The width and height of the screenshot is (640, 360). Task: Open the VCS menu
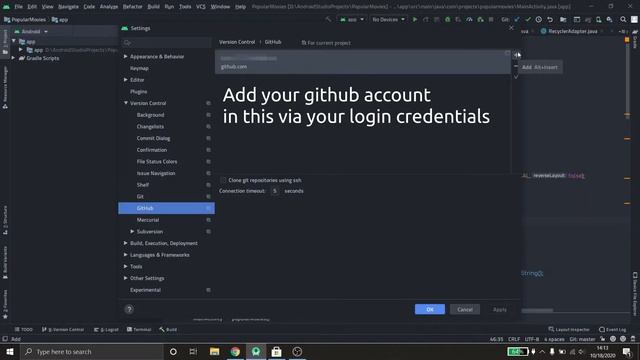pyautogui.click(x=201, y=7)
